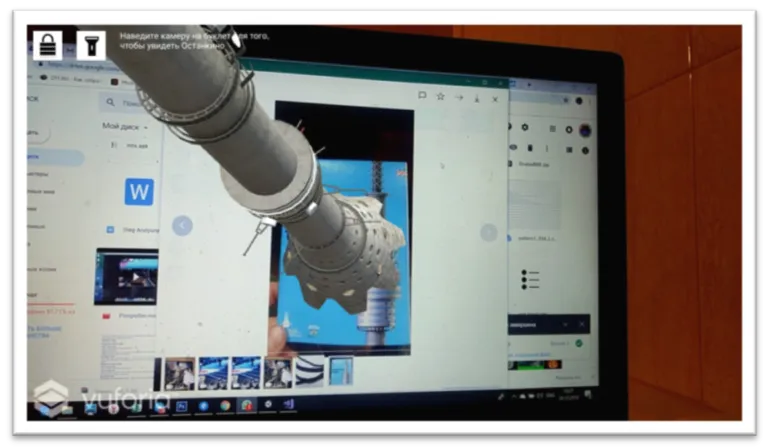Select the fifth thumbnail showing cables

tap(310, 371)
